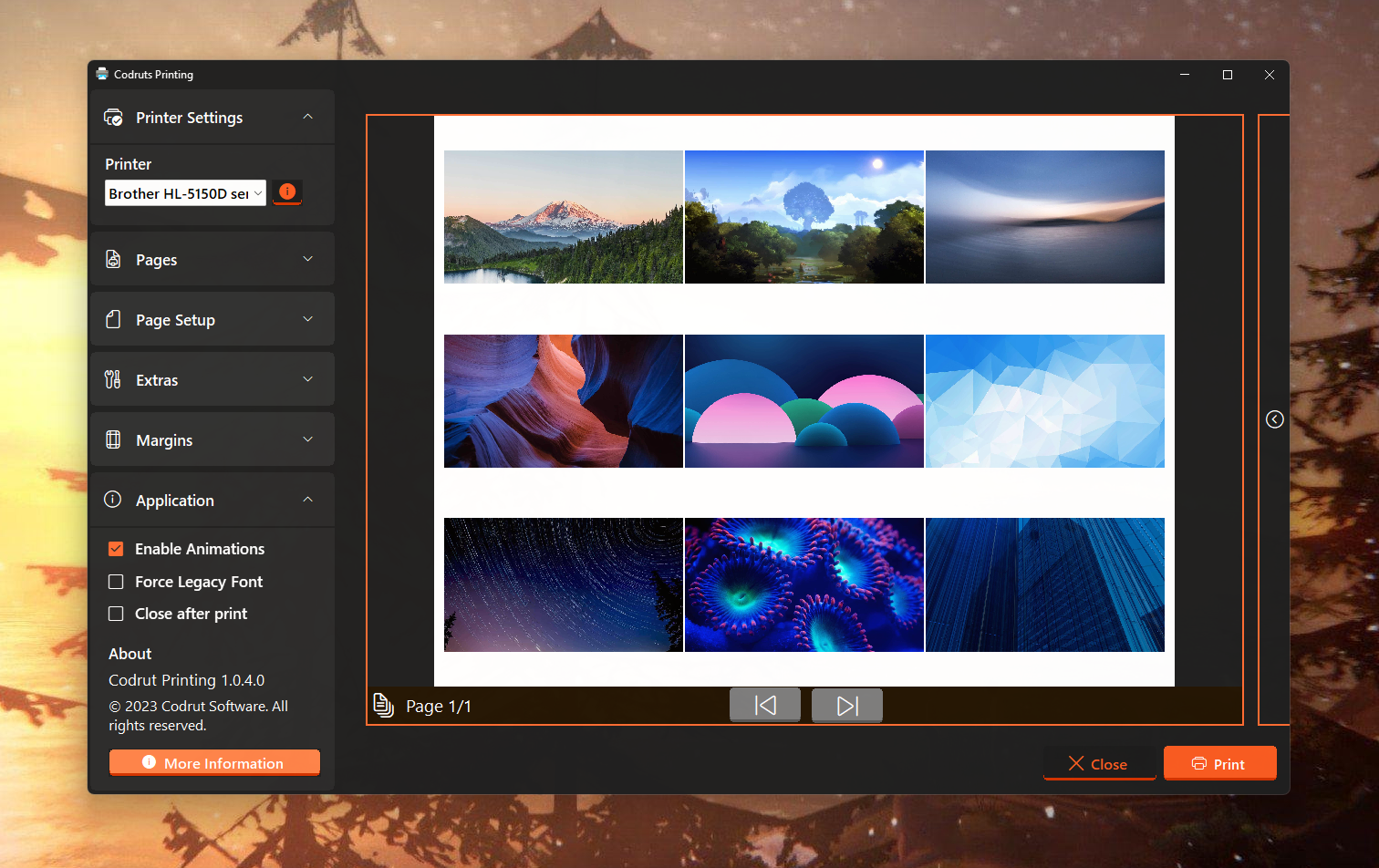Expand side panel with circled left arrow
Image resolution: width=1379 pixels, height=868 pixels.
1275,419
